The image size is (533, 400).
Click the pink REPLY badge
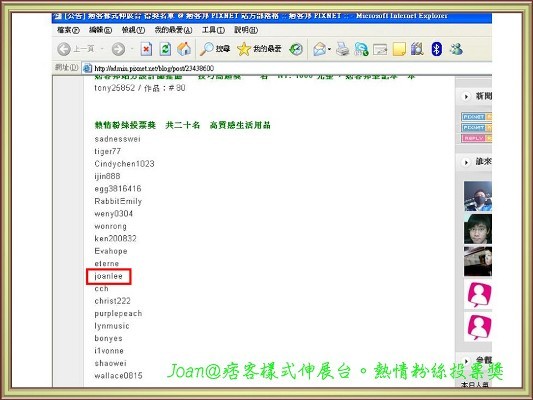(x=476, y=138)
